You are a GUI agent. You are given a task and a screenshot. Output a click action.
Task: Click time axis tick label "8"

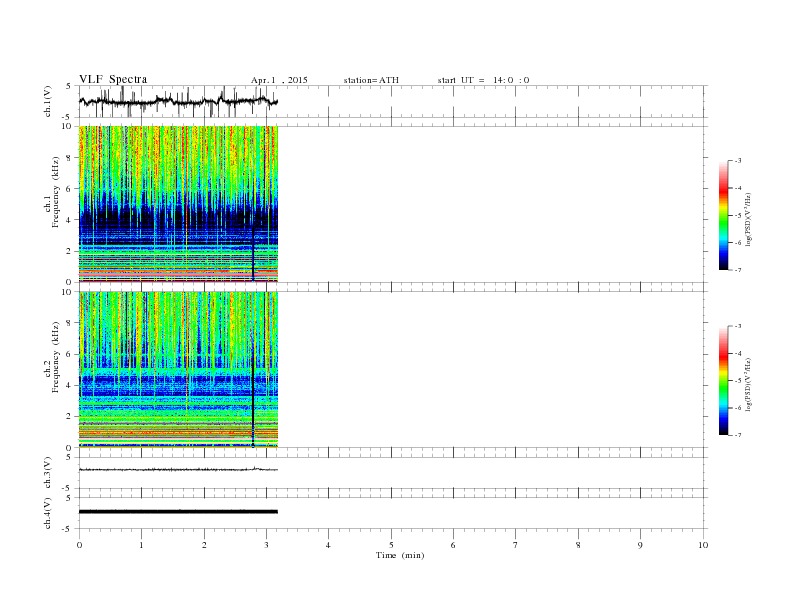(578, 545)
